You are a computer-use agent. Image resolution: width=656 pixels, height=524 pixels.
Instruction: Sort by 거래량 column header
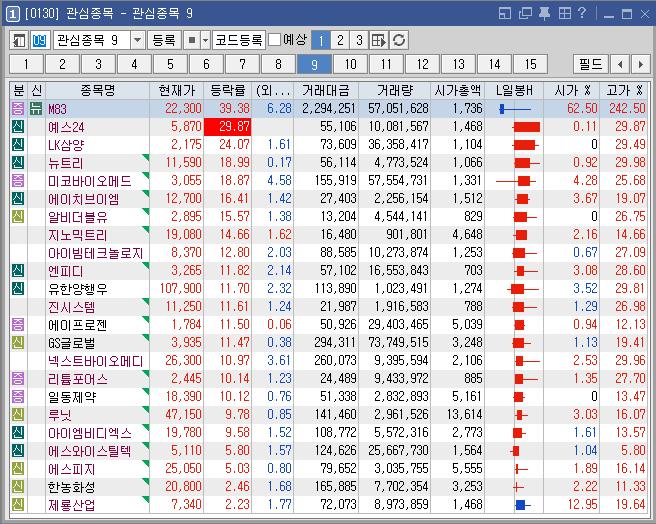click(x=394, y=90)
